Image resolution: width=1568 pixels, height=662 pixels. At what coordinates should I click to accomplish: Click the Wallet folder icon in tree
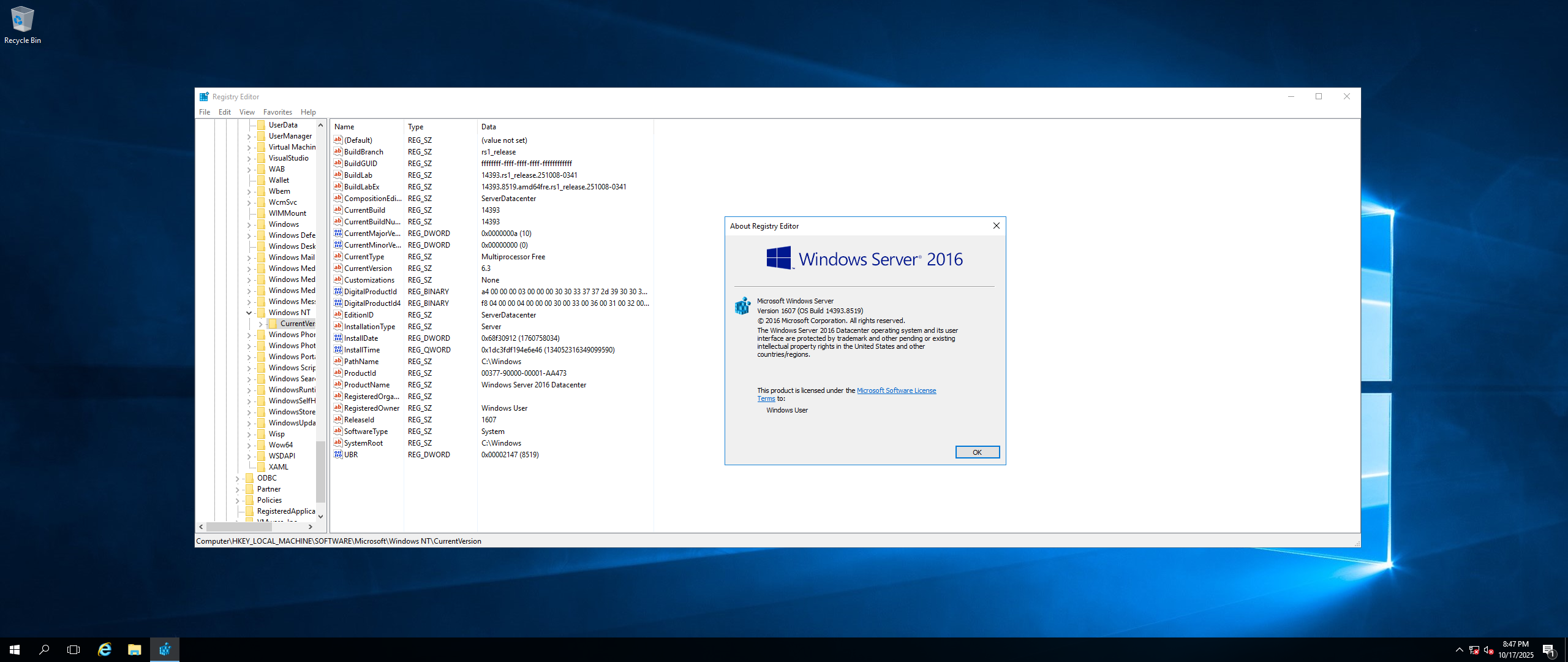[x=262, y=180]
